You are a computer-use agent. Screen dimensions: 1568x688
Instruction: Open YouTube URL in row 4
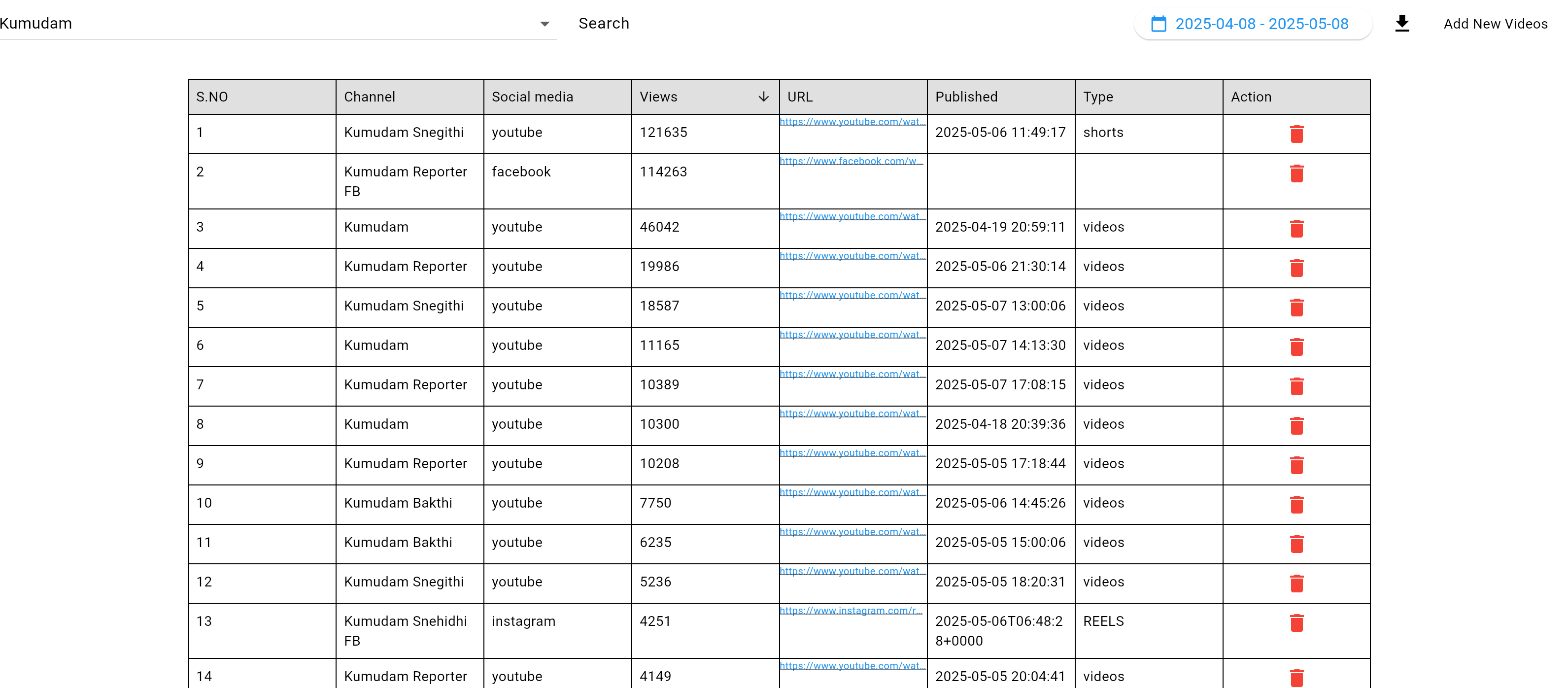click(852, 256)
